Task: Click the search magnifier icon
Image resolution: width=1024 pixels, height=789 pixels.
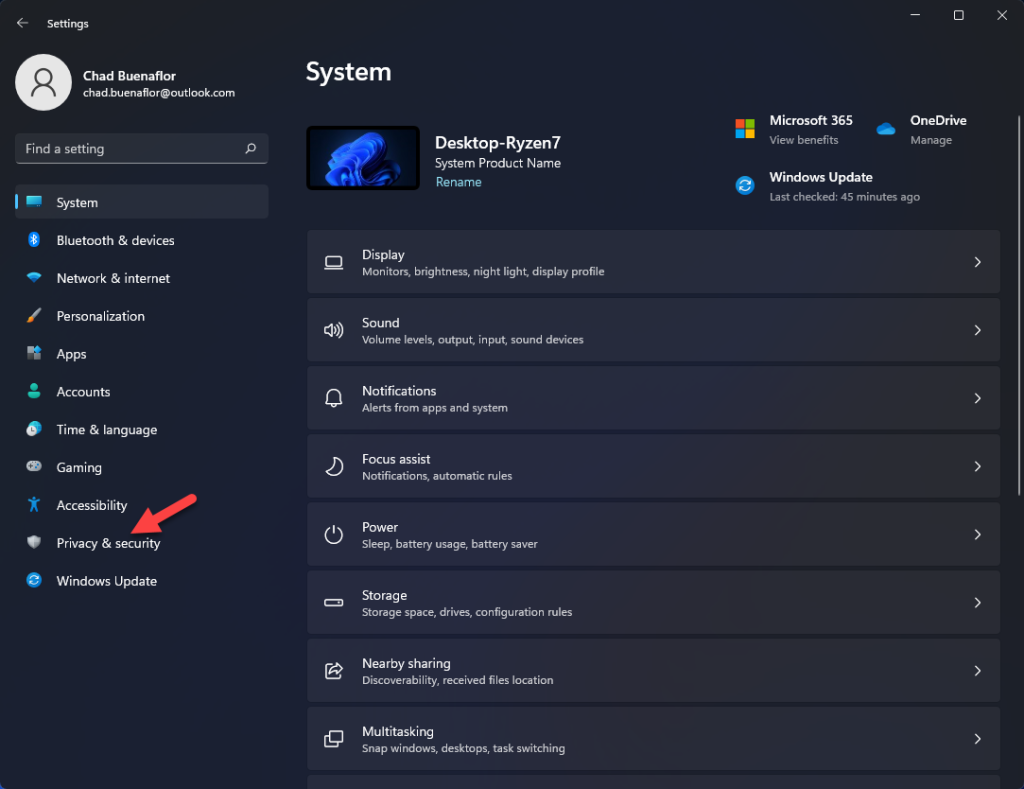Action: [250, 148]
